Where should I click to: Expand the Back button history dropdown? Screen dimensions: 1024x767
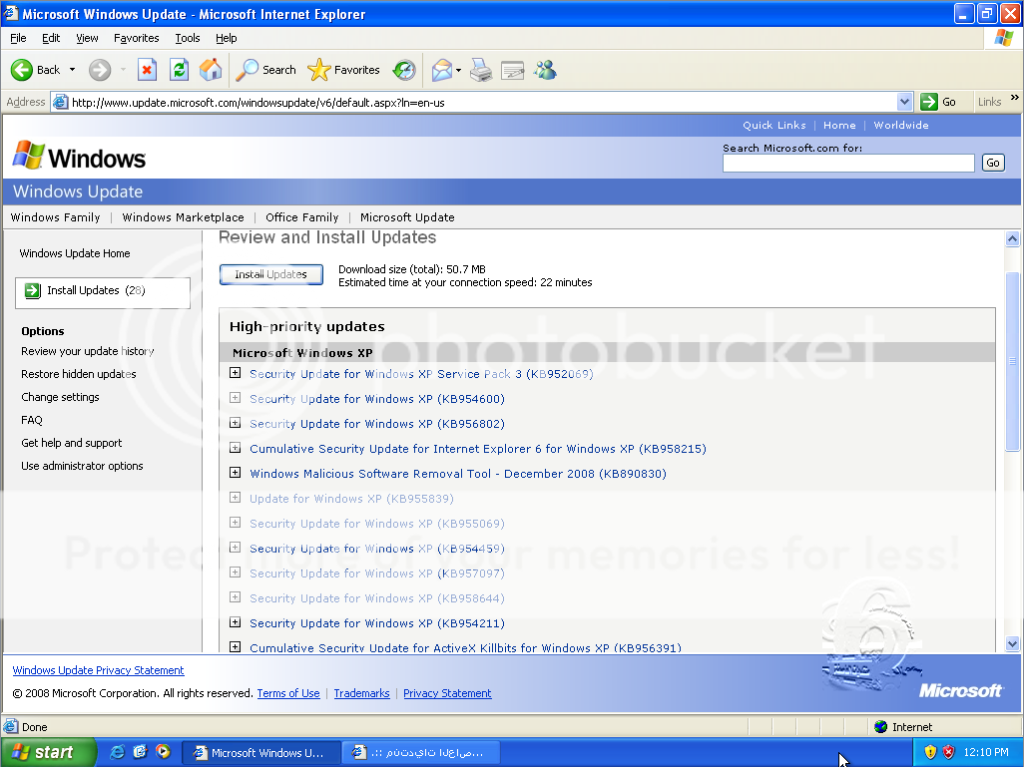72,70
